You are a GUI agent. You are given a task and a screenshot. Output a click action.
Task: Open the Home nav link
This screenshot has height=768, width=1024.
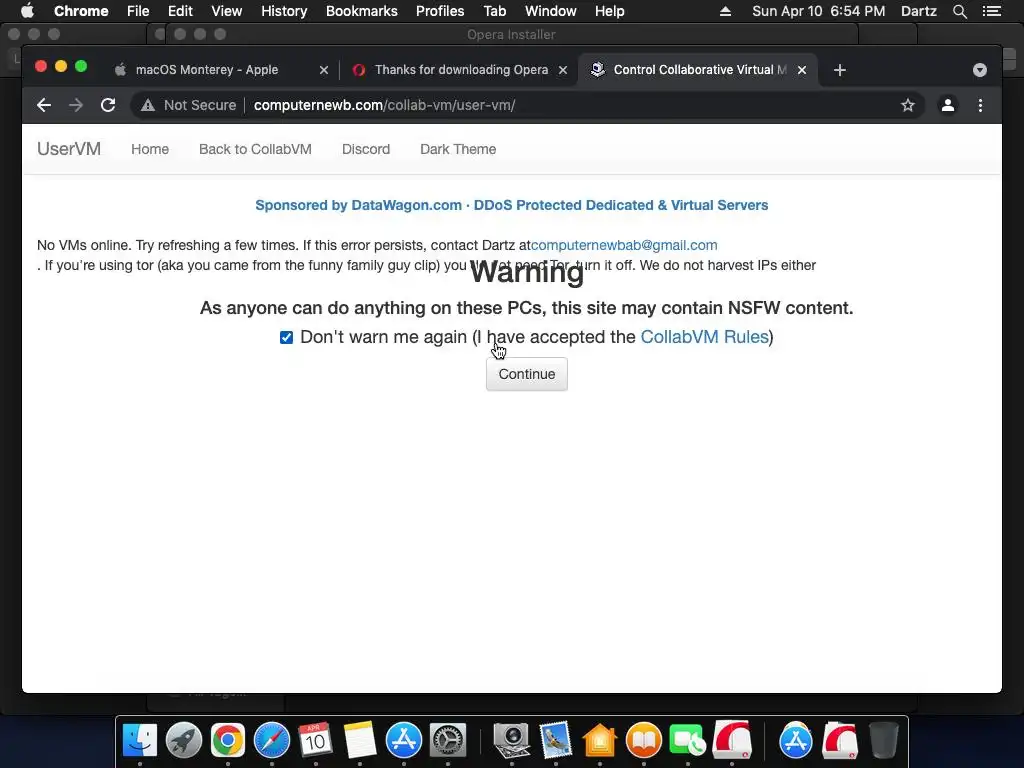pyautogui.click(x=150, y=149)
